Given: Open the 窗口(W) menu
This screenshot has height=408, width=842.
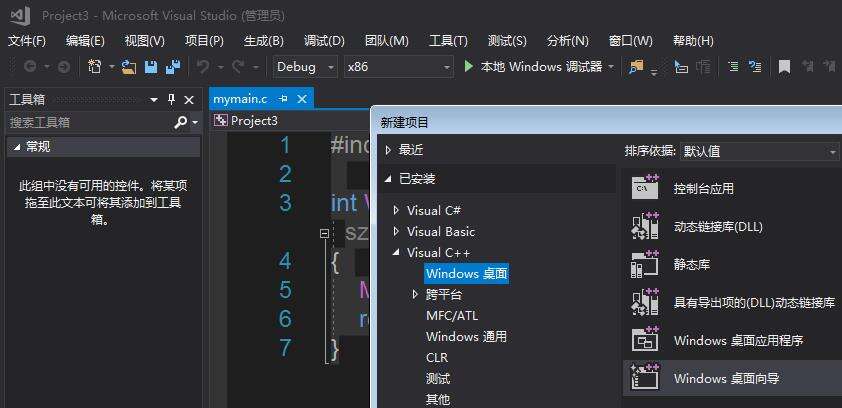Looking at the screenshot, I should pyautogui.click(x=630, y=41).
